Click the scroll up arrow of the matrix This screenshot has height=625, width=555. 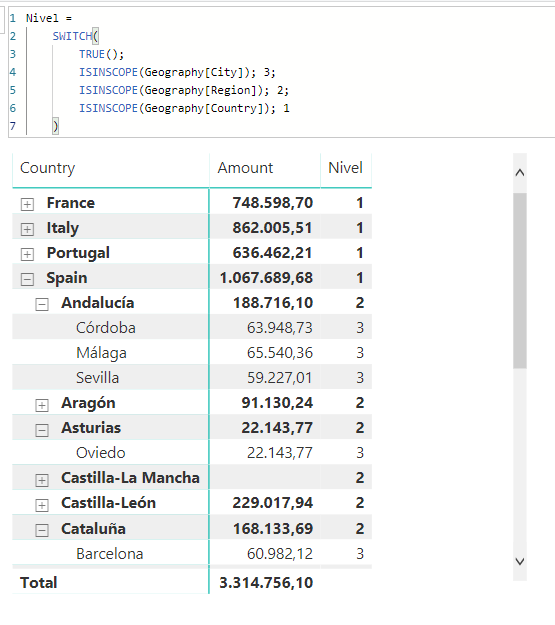pos(520,173)
